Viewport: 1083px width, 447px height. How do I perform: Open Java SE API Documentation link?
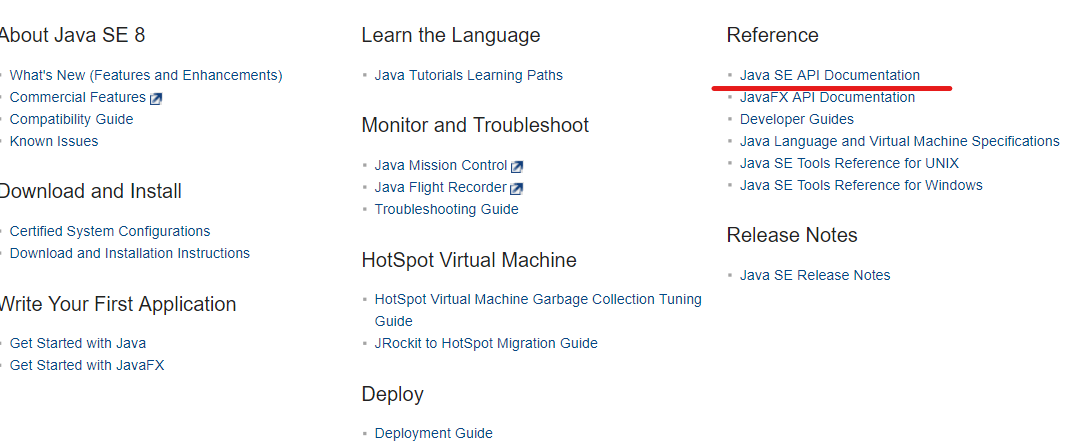point(830,75)
